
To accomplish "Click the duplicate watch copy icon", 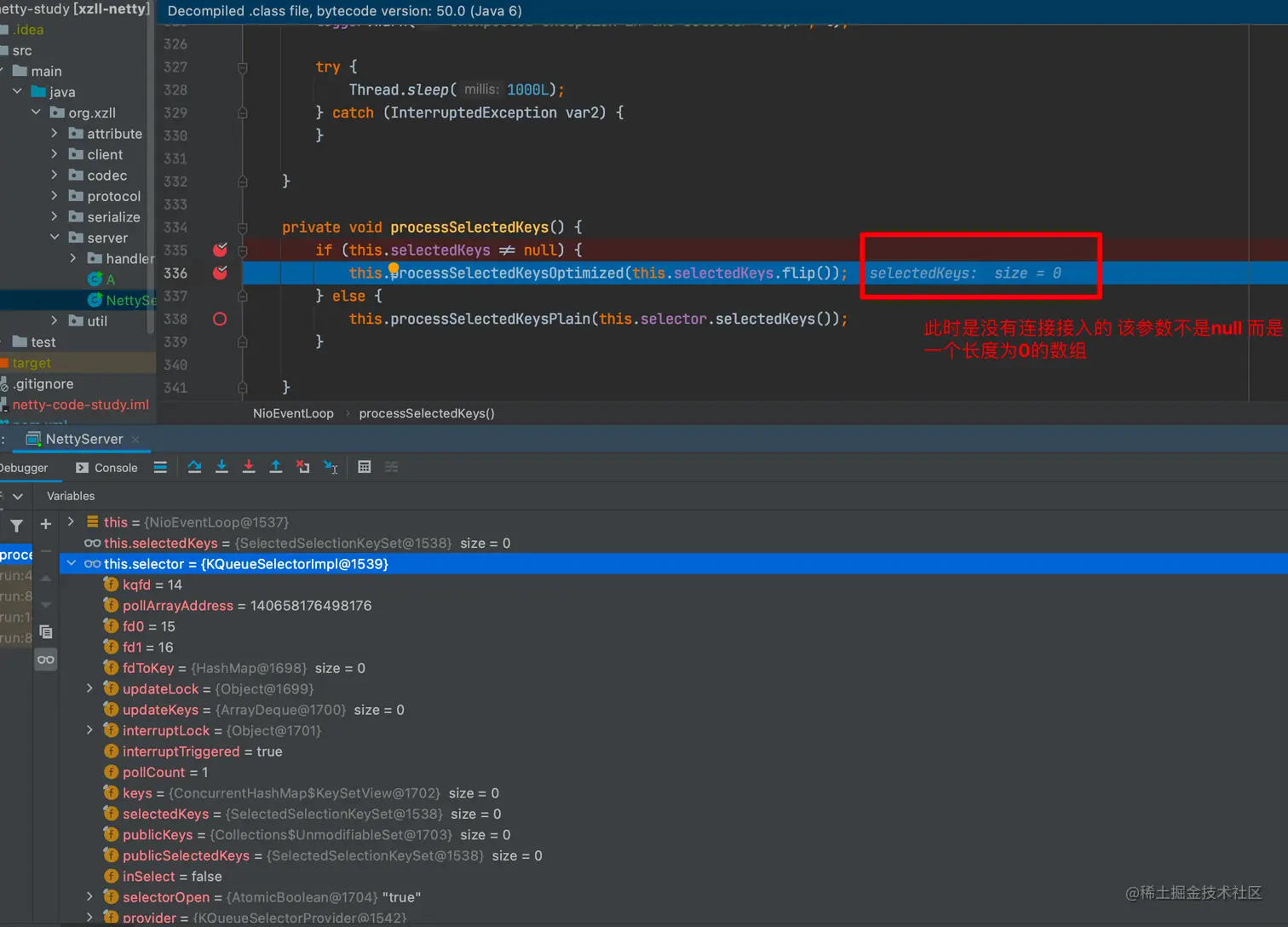I will pos(46,632).
